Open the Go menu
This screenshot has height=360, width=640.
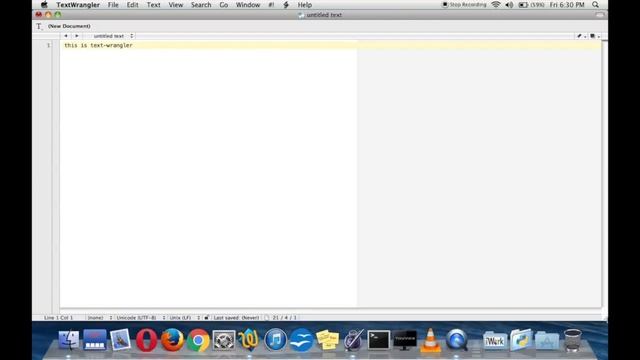click(224, 5)
